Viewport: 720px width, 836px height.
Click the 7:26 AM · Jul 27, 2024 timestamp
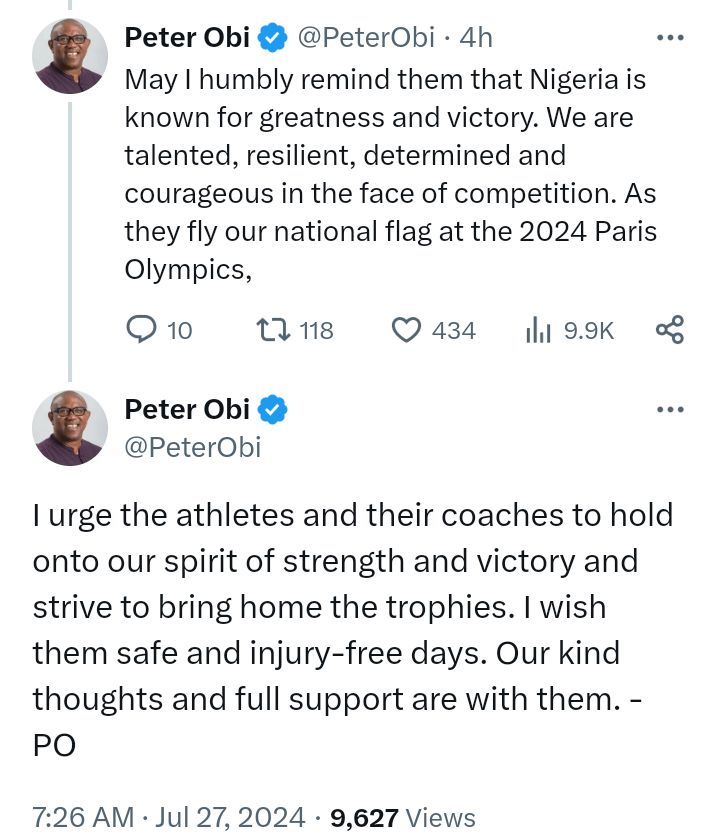[x=169, y=817]
